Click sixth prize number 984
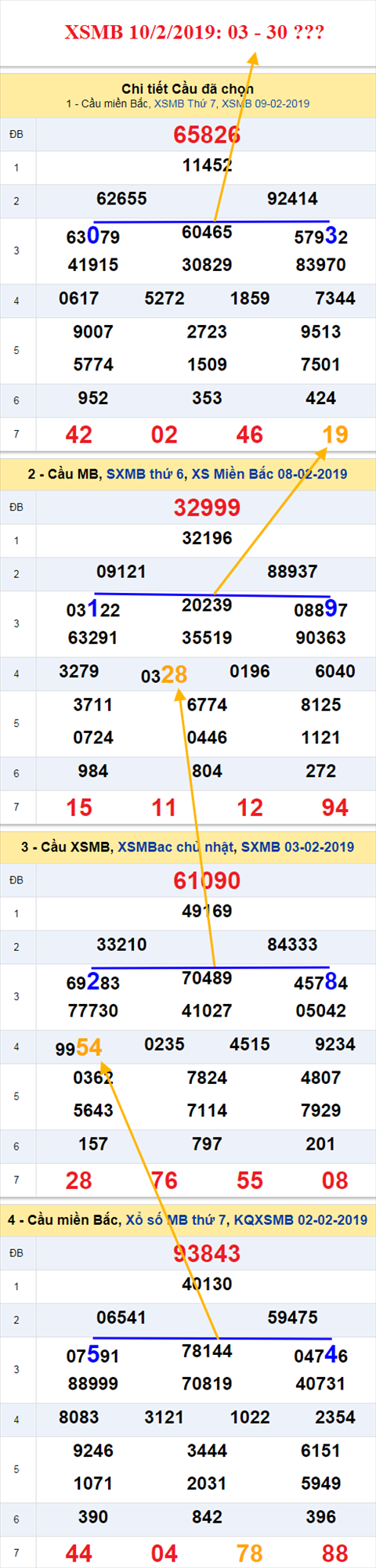Viewport: 376px width, 1568px height. (93, 771)
